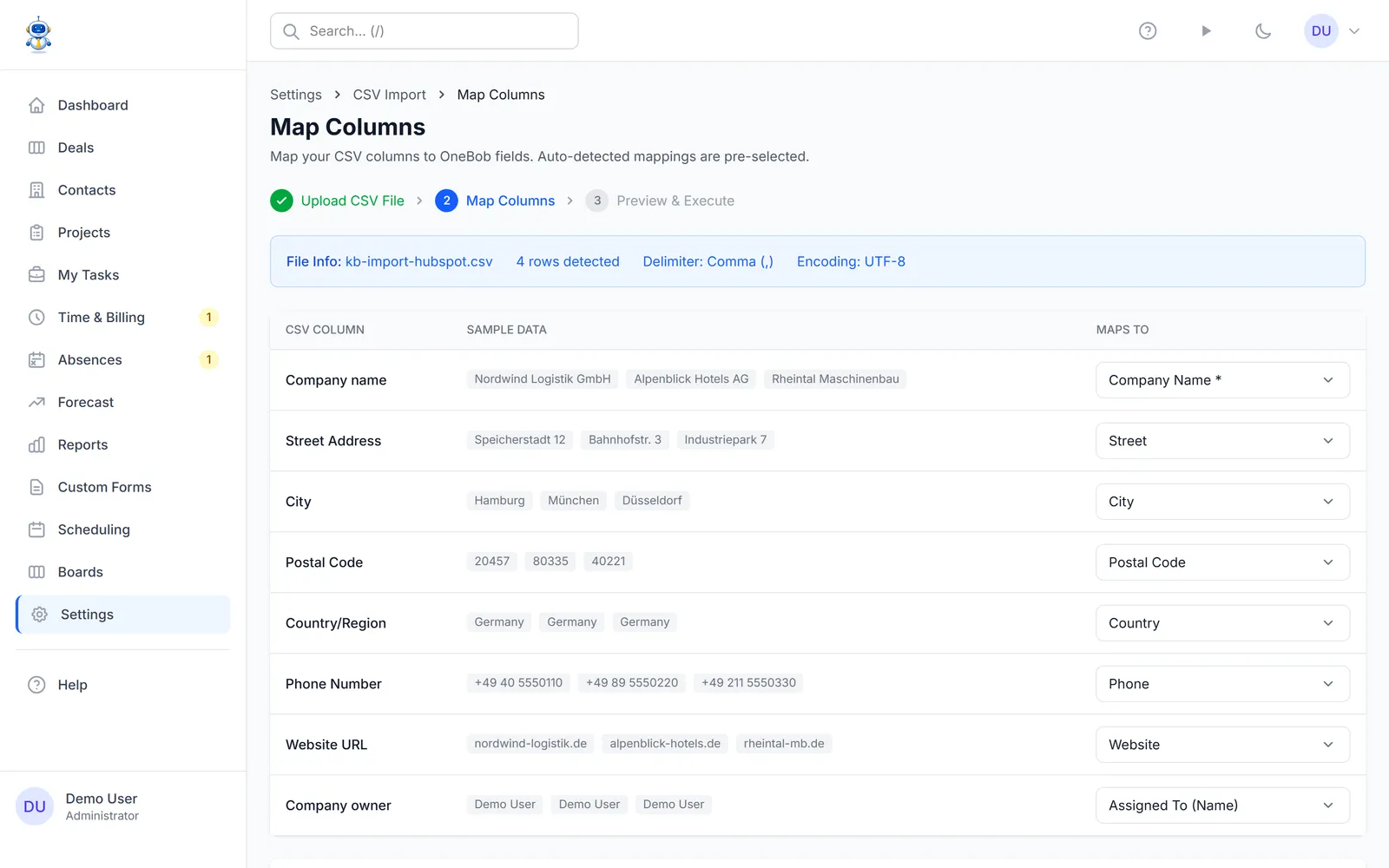This screenshot has height=868, width=1389.
Task: Click the Deals columns icon
Action: coord(36,148)
